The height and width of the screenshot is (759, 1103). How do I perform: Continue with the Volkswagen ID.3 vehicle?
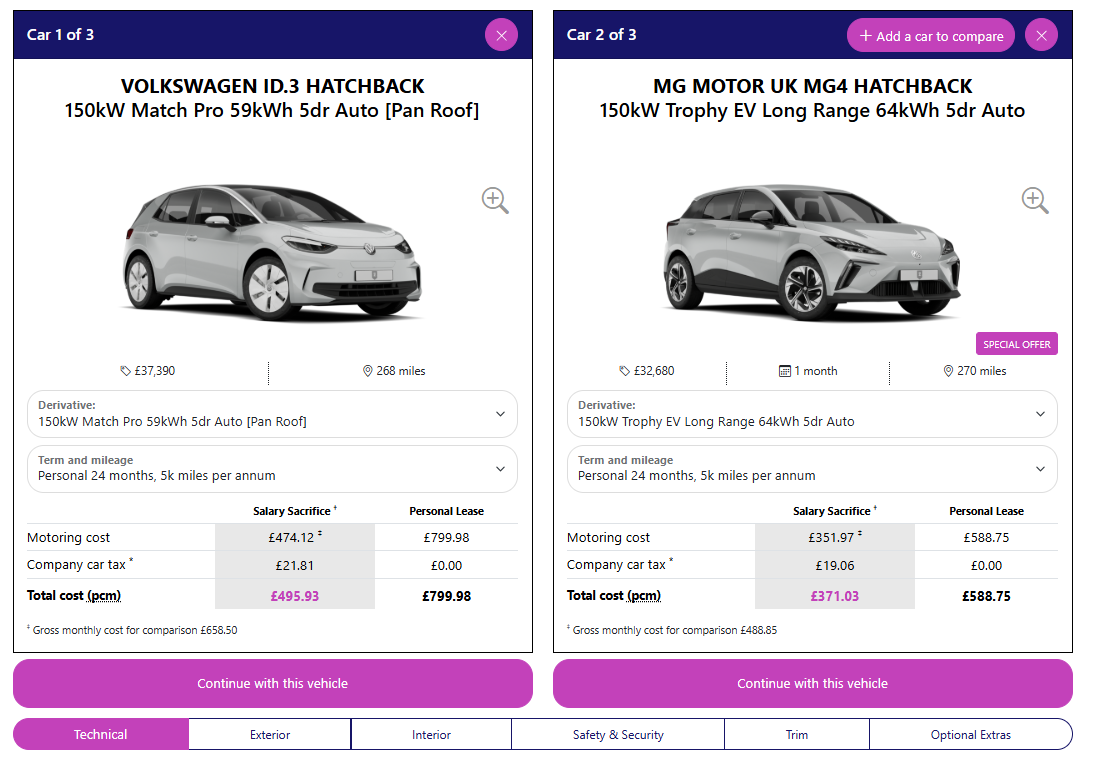[272, 684]
